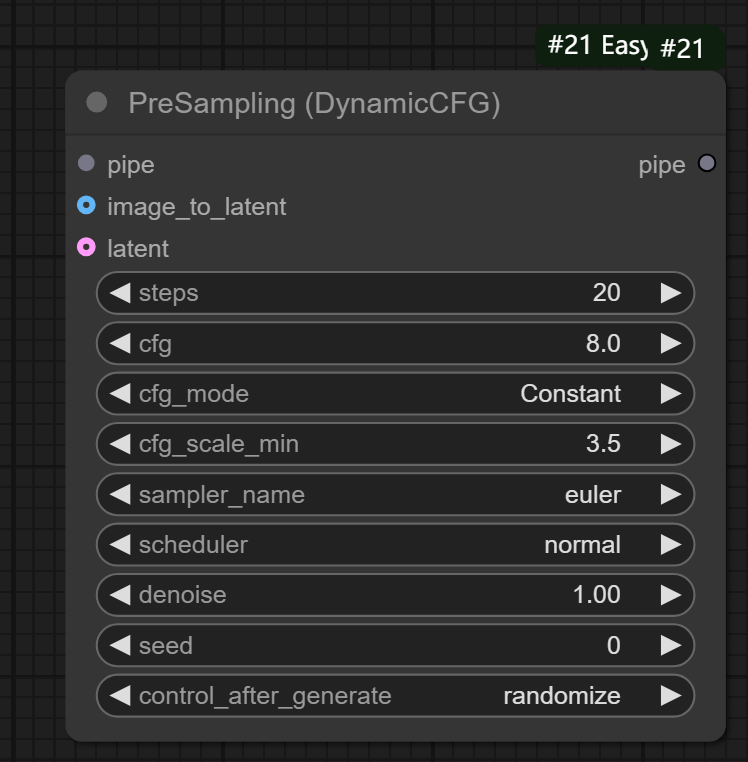Increase the seed with right arrow
Screen dimensions: 748x762
pos(670,646)
